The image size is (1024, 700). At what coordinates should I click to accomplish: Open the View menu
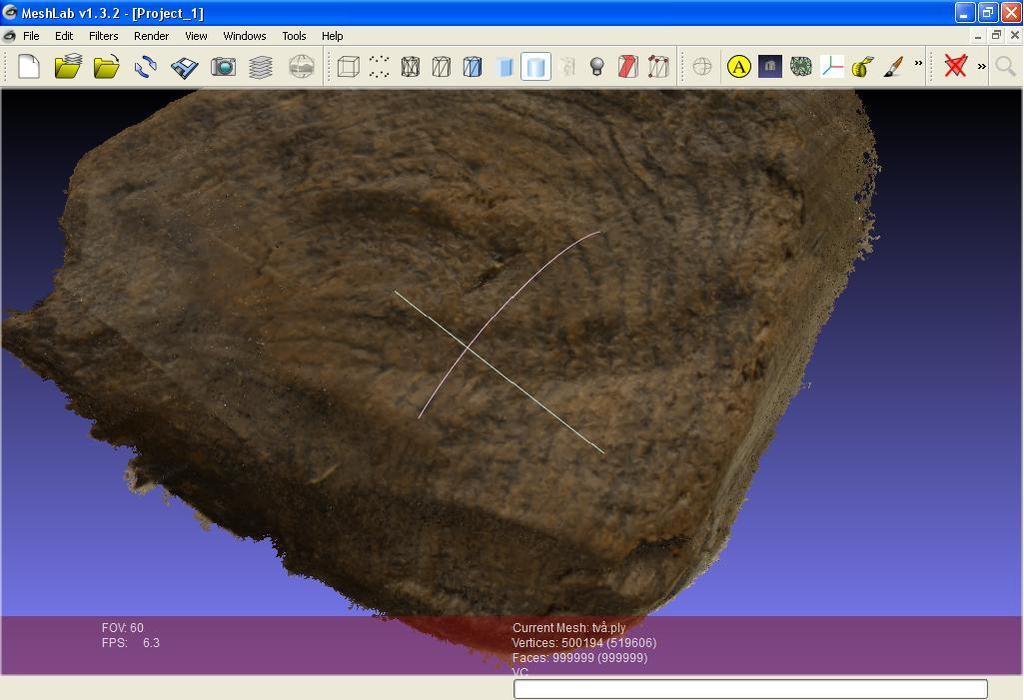tap(196, 36)
